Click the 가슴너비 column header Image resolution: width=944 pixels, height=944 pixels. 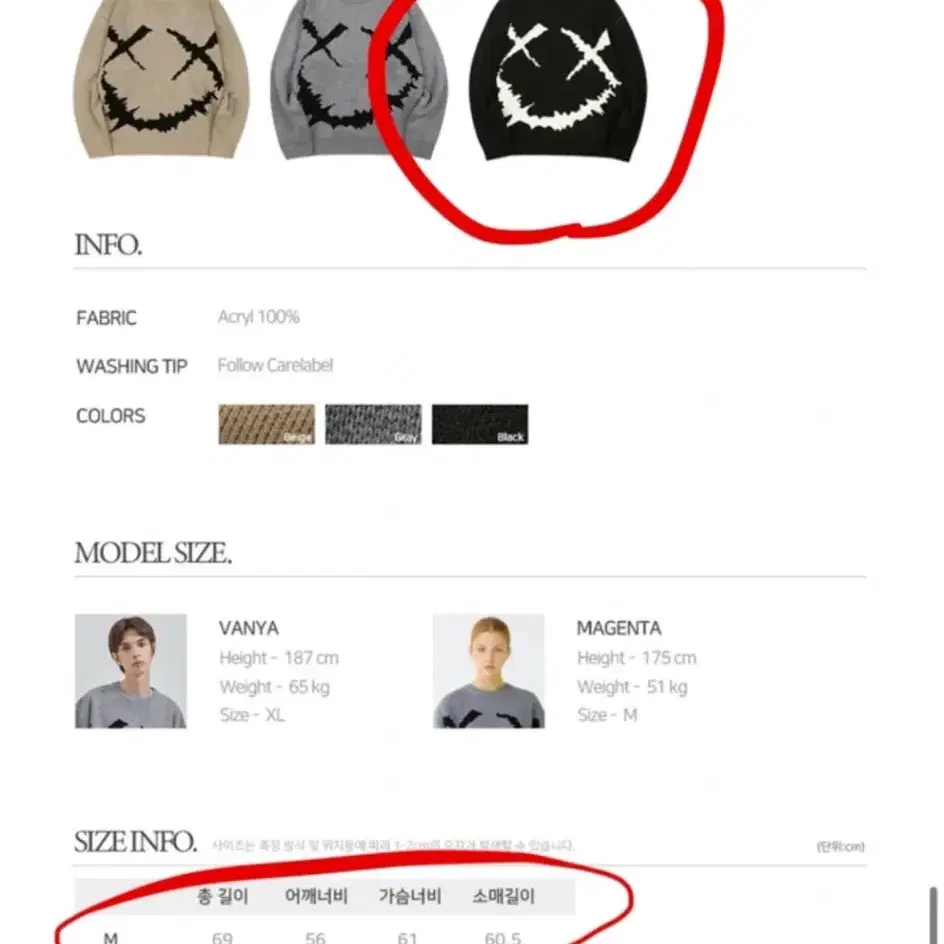point(410,896)
